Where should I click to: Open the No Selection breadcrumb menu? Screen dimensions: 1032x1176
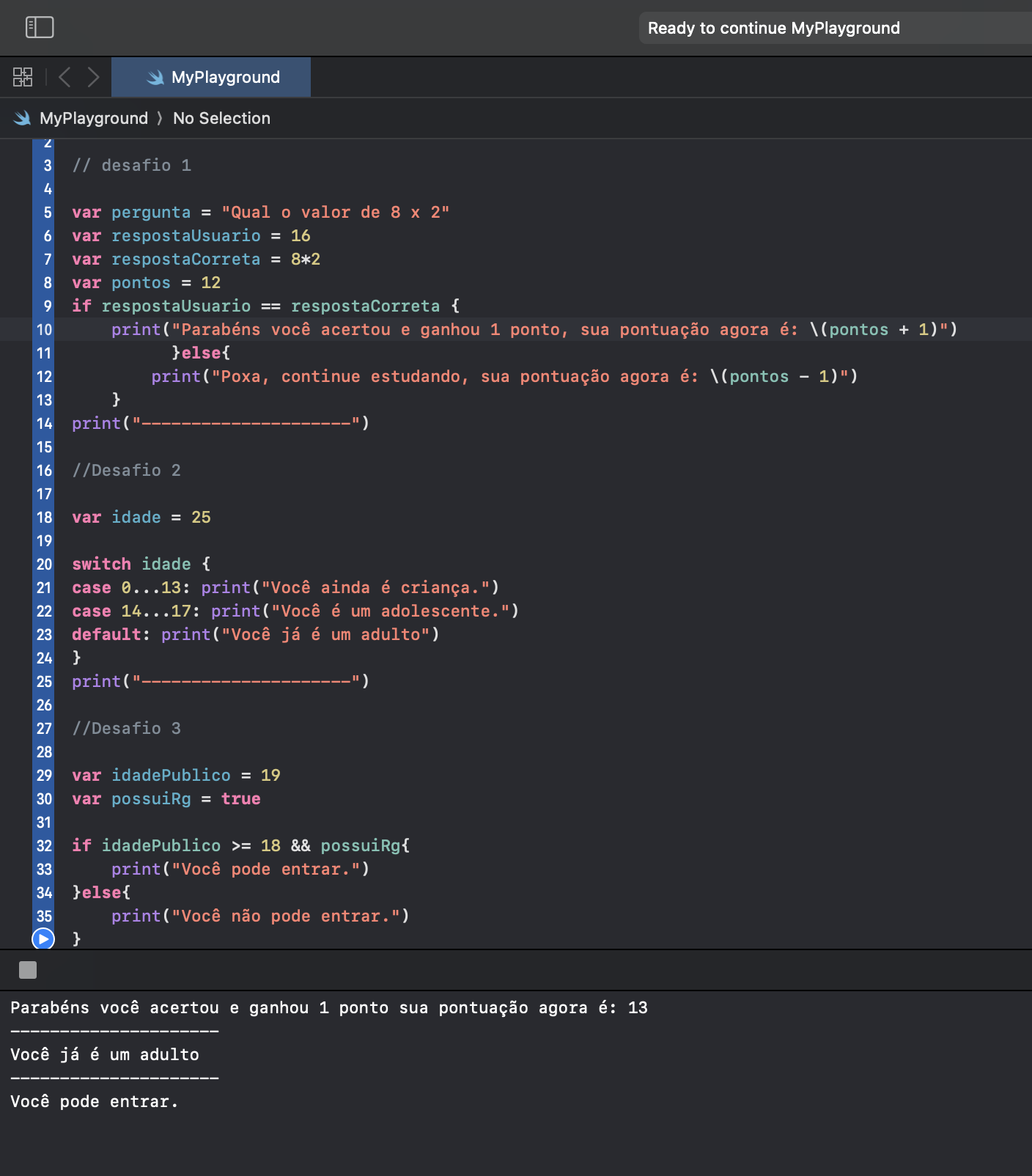pos(221,118)
